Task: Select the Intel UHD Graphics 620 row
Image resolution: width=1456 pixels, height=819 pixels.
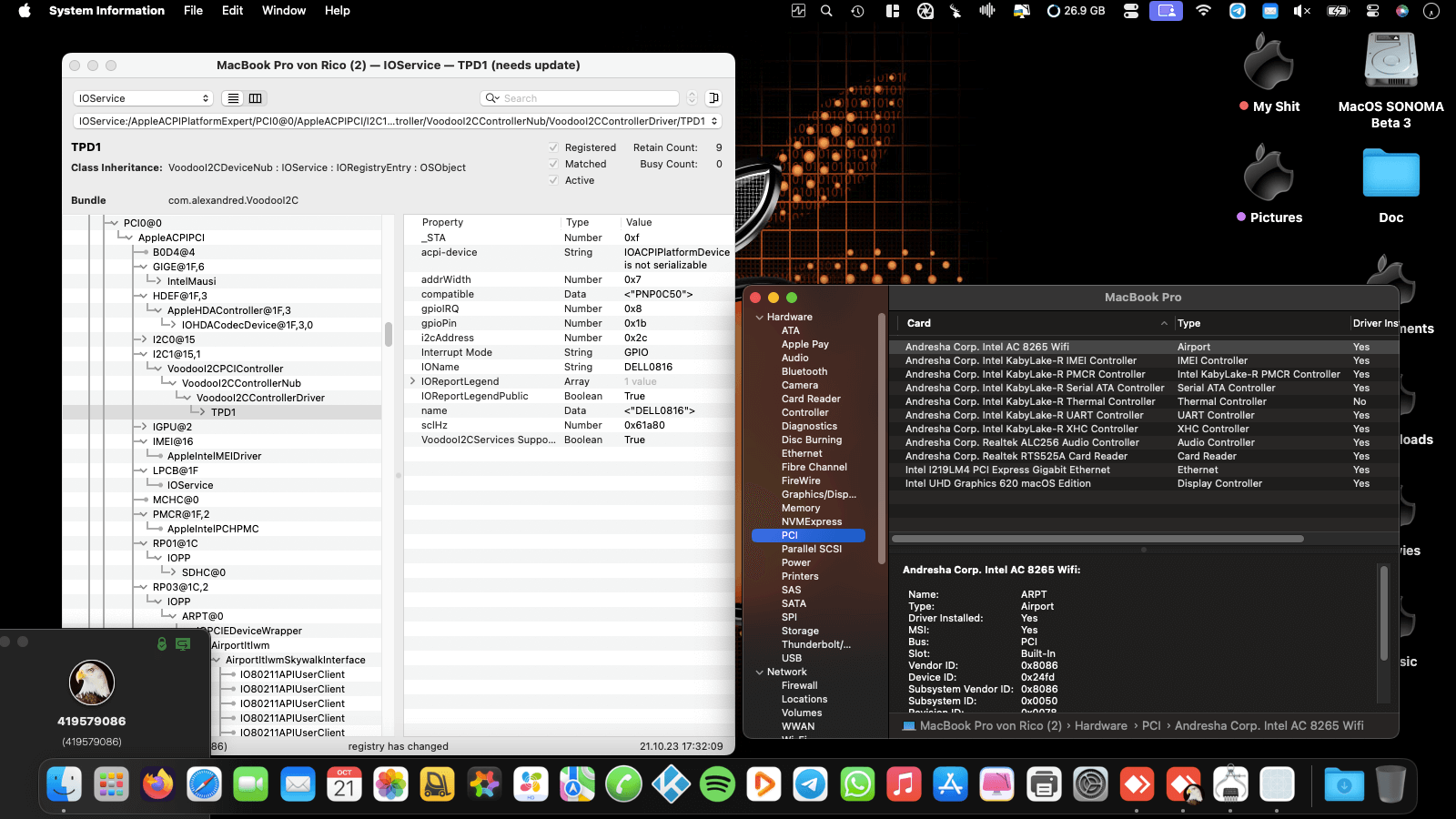Action: [x=1143, y=484]
